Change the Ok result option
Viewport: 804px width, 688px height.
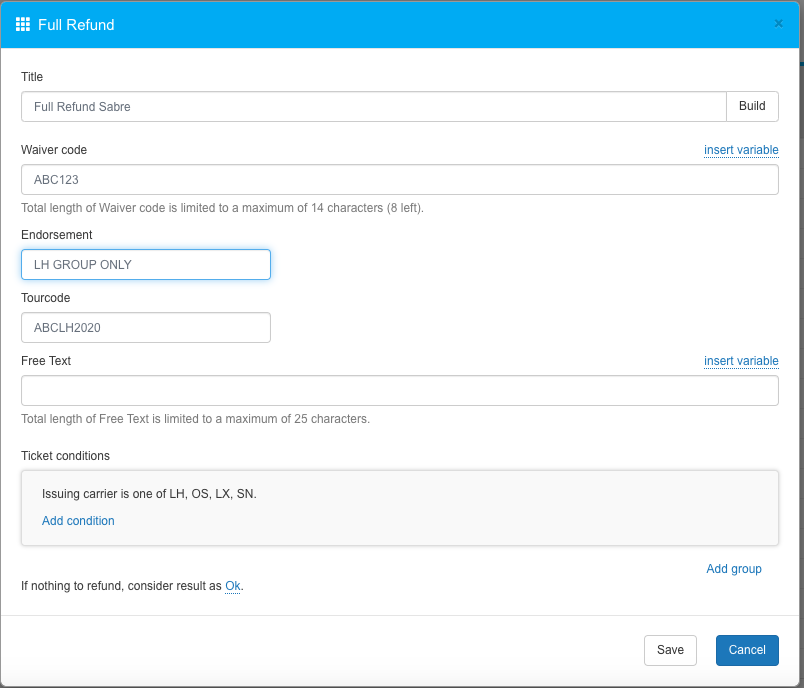(x=233, y=586)
